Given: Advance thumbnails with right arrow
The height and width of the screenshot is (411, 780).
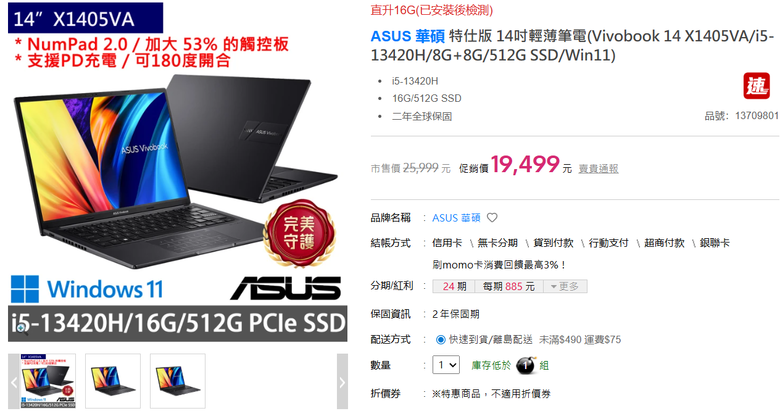Looking at the screenshot, I should pos(342,382).
